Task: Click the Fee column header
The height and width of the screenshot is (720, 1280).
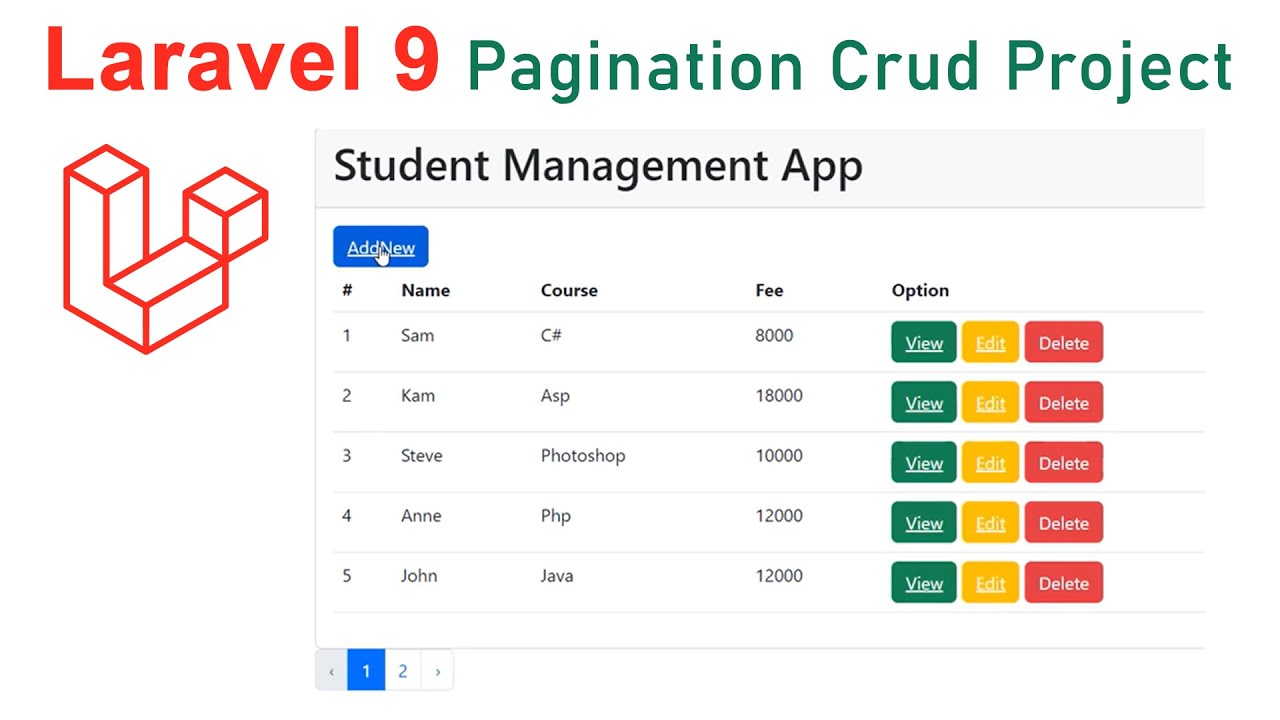Action: (769, 291)
